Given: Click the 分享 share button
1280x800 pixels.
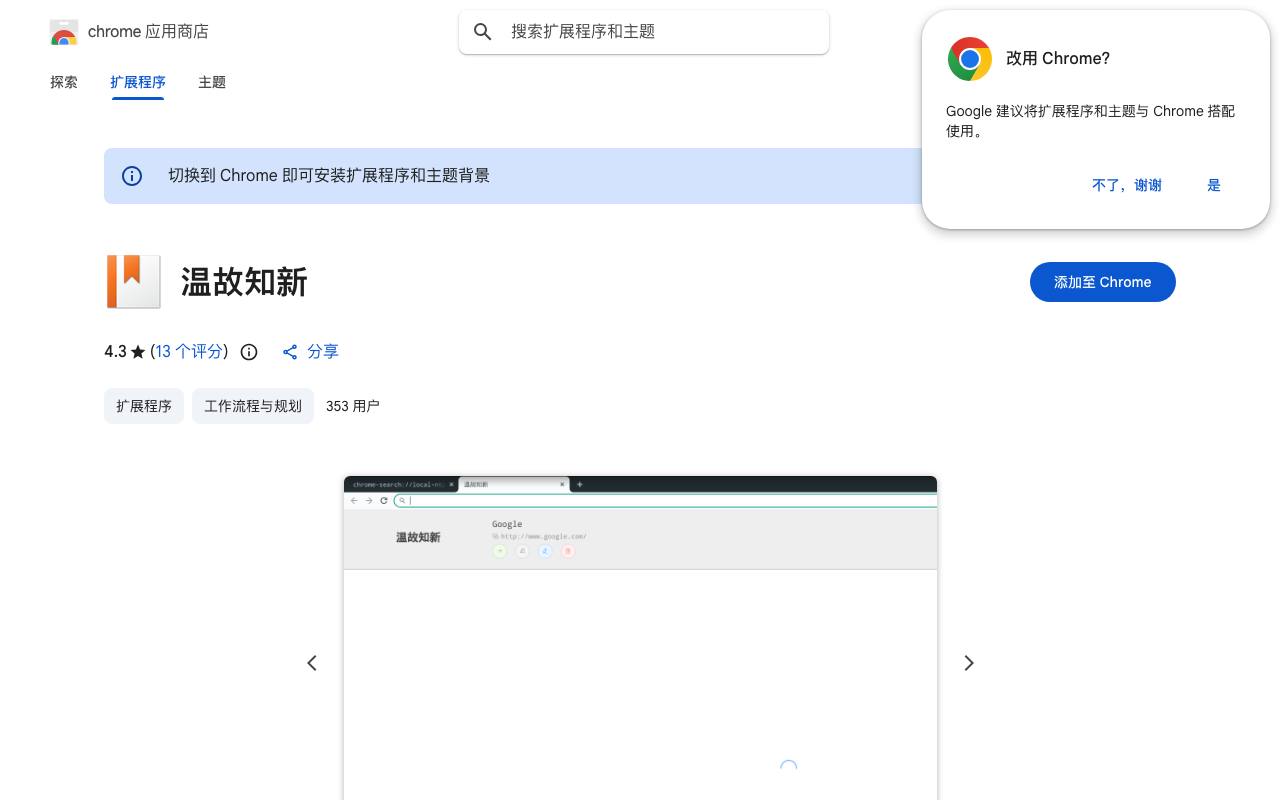Looking at the screenshot, I should pyautogui.click(x=311, y=351).
